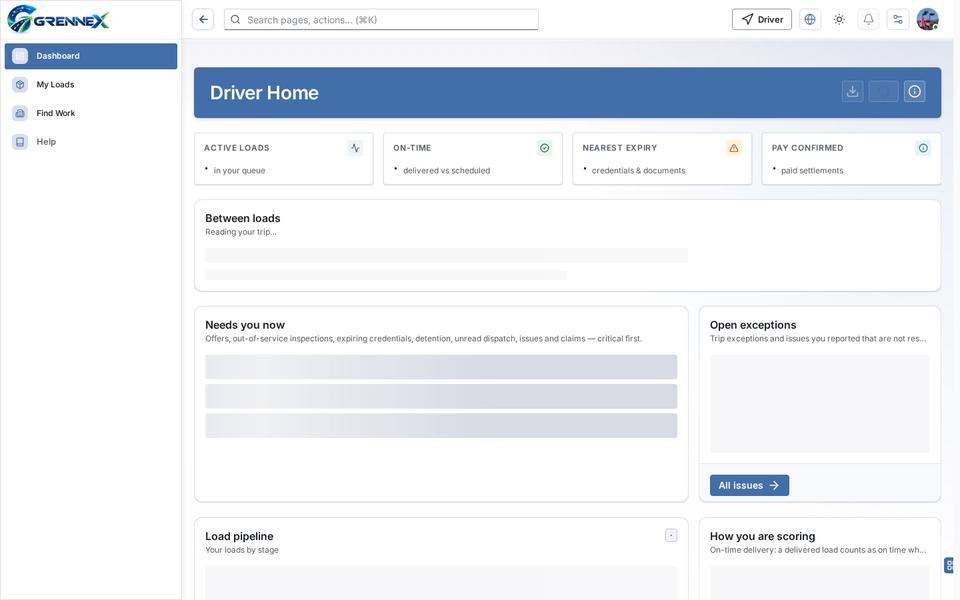Image resolution: width=960 pixels, height=600 pixels.
Task: Click the "PAY CONFIRMED" card label
Action: point(808,148)
